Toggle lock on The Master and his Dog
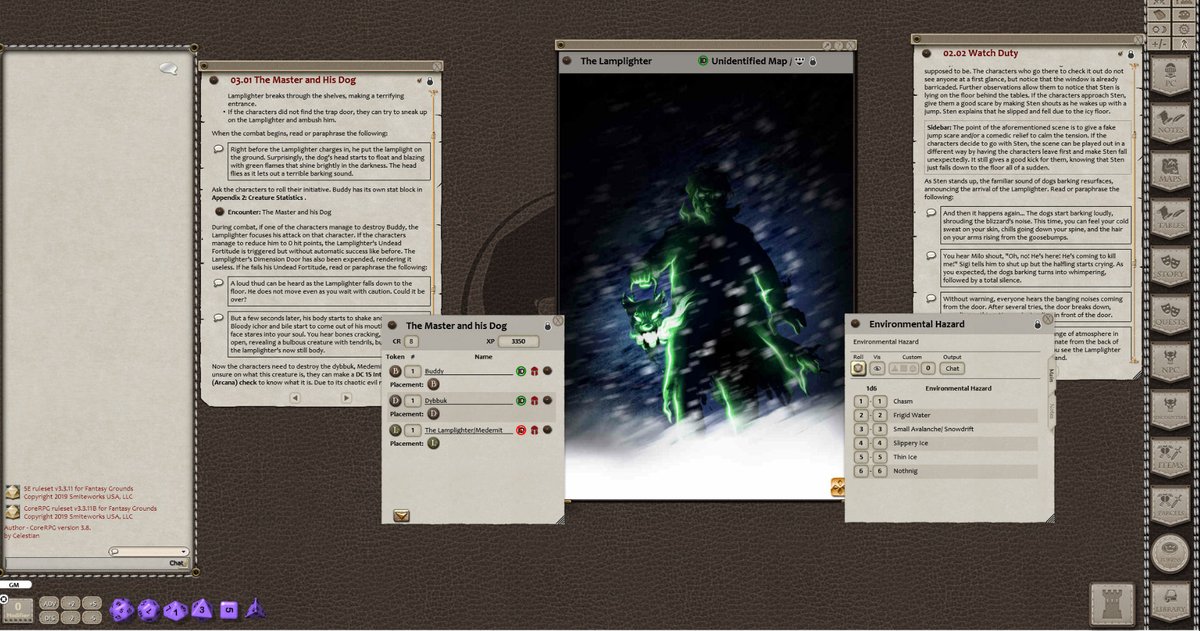1200x631 pixels. (548, 326)
